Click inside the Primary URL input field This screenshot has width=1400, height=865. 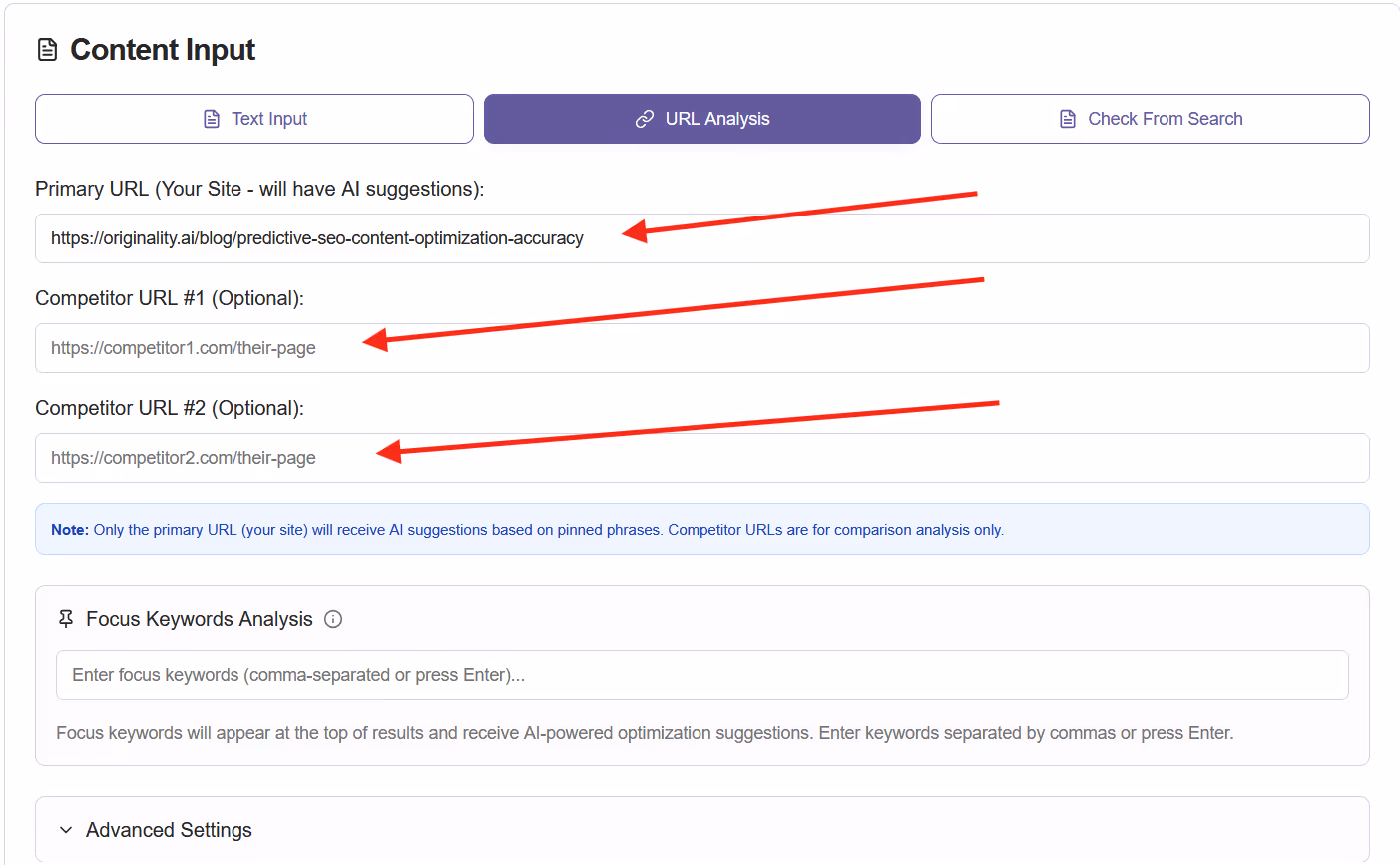point(699,237)
